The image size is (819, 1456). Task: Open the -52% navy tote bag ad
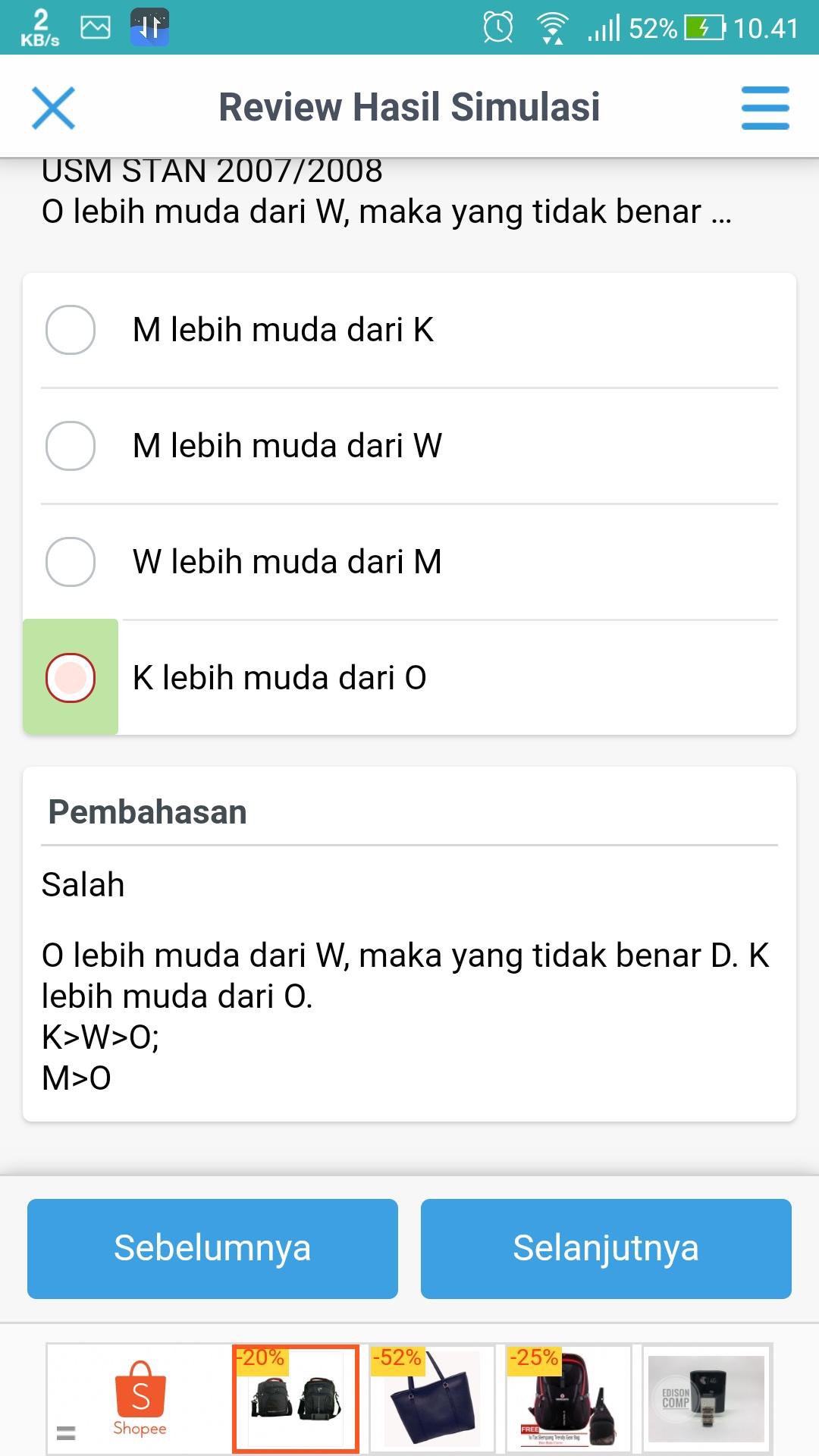(432, 1398)
